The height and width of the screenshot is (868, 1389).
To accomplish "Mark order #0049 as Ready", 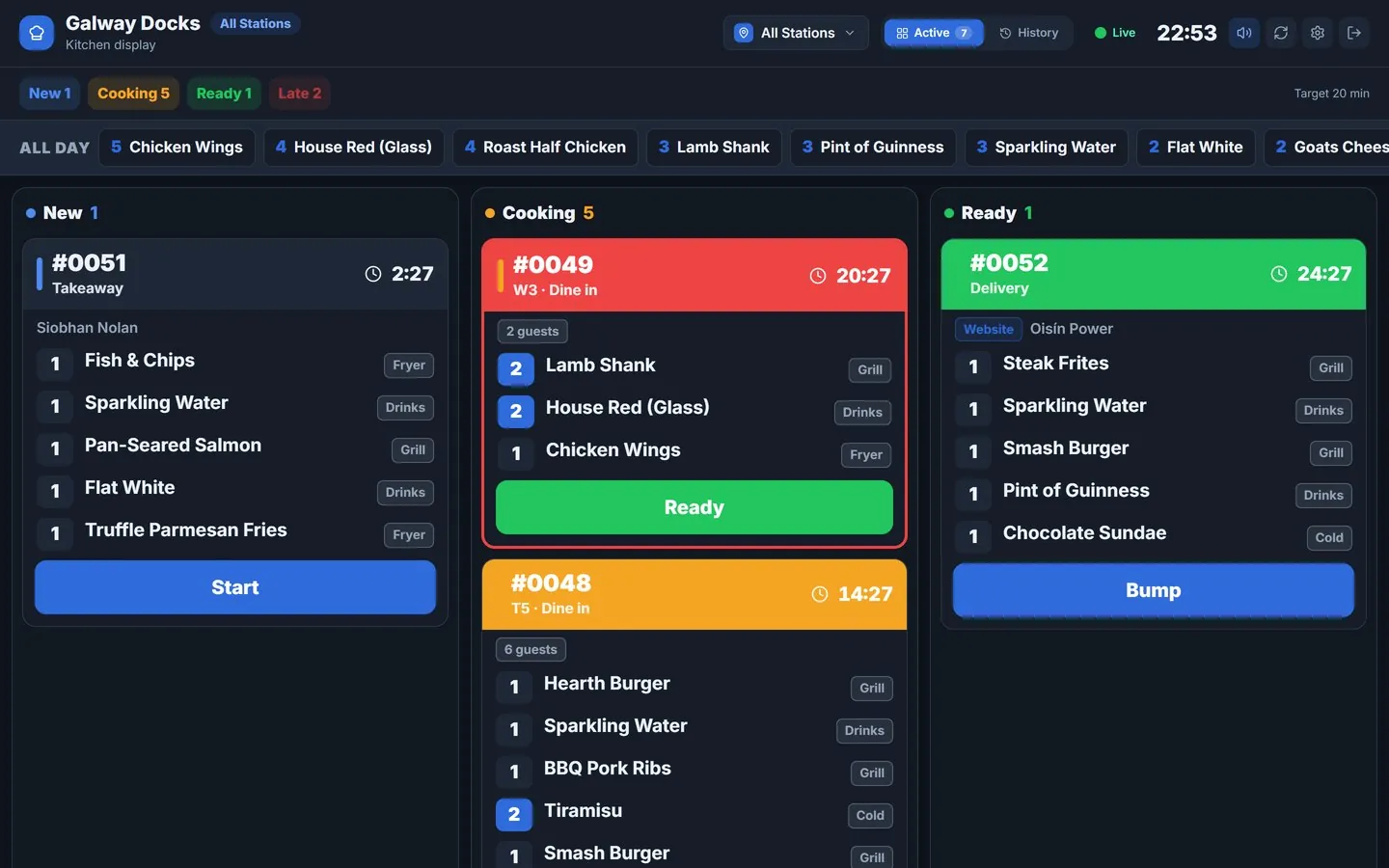I will tap(694, 507).
